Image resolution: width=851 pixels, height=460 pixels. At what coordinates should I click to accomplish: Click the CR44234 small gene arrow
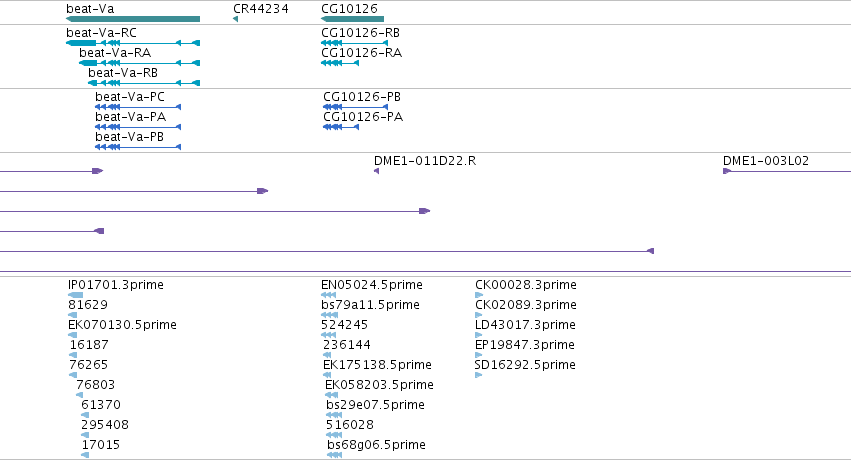[236, 19]
